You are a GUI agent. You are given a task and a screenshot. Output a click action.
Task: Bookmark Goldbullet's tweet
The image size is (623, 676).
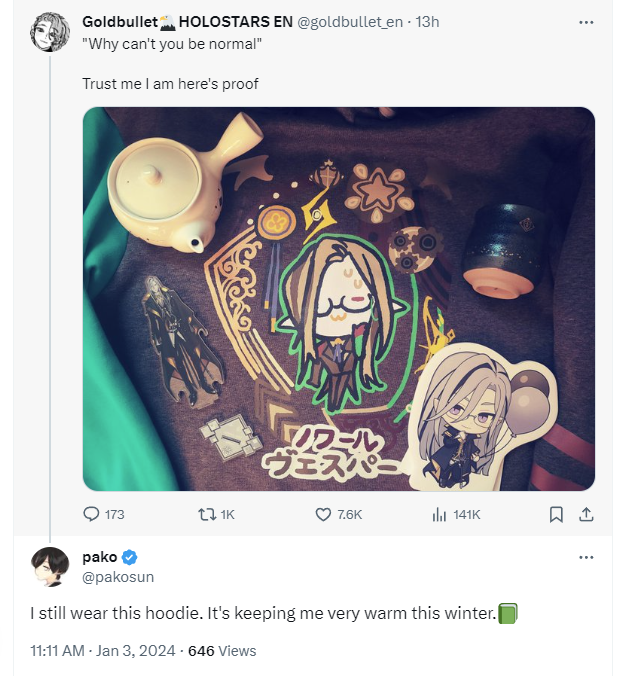pyautogui.click(x=556, y=514)
